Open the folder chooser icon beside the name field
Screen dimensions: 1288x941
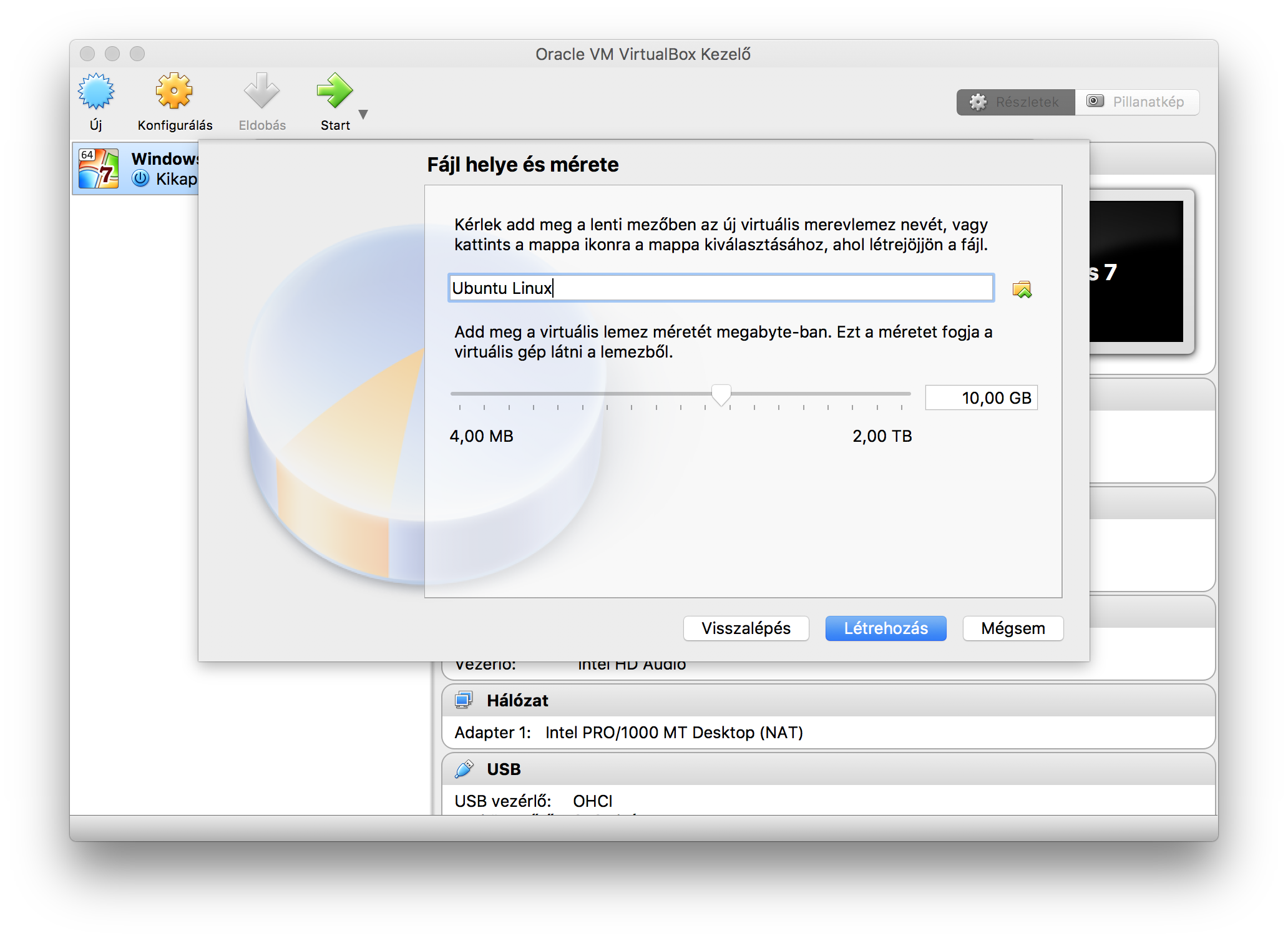1022,289
